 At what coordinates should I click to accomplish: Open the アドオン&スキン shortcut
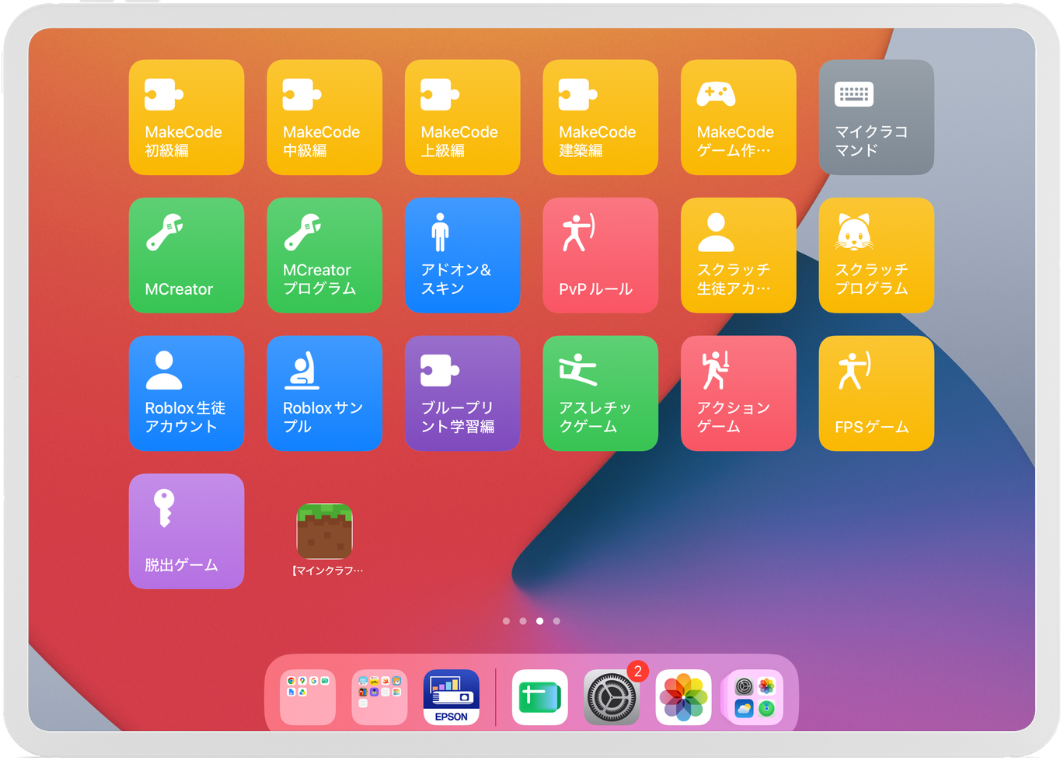[x=462, y=255]
